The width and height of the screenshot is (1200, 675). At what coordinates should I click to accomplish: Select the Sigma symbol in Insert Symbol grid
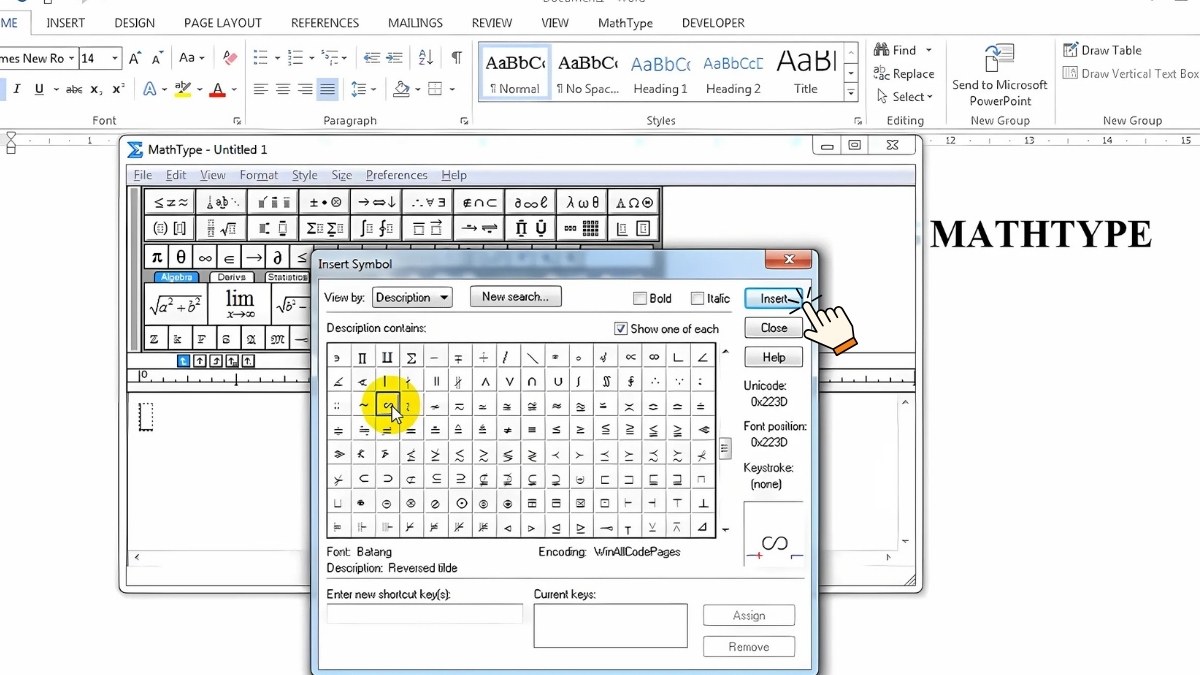click(x=411, y=357)
